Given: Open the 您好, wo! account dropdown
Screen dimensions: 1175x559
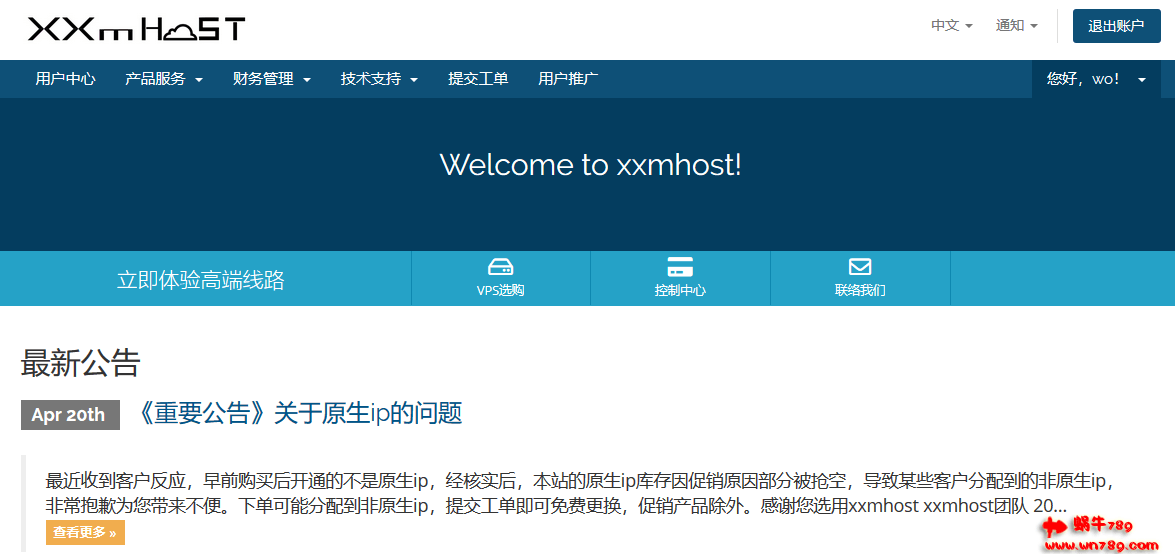Looking at the screenshot, I should (x=1096, y=79).
